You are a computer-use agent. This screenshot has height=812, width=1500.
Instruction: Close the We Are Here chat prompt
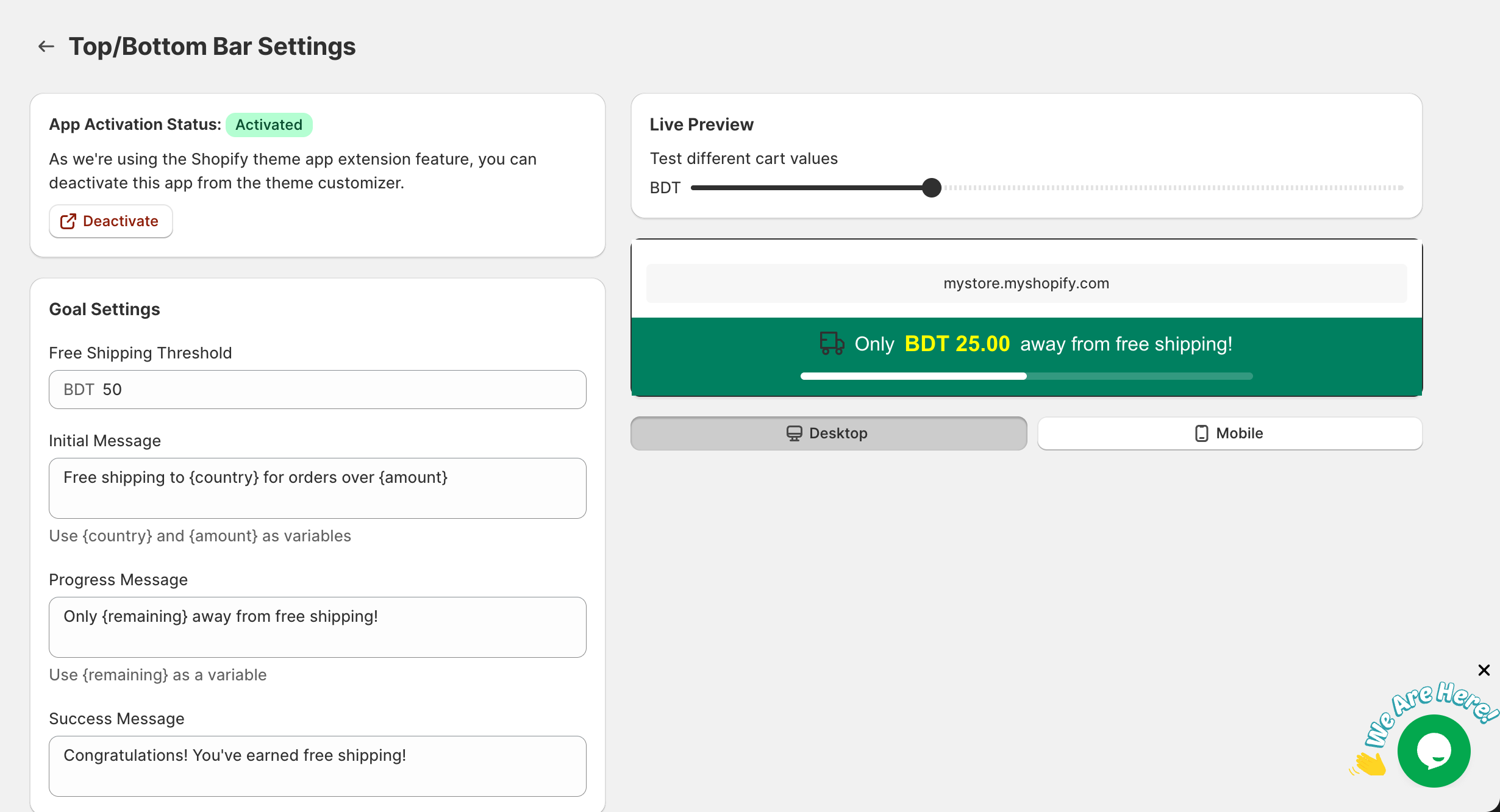(x=1484, y=671)
